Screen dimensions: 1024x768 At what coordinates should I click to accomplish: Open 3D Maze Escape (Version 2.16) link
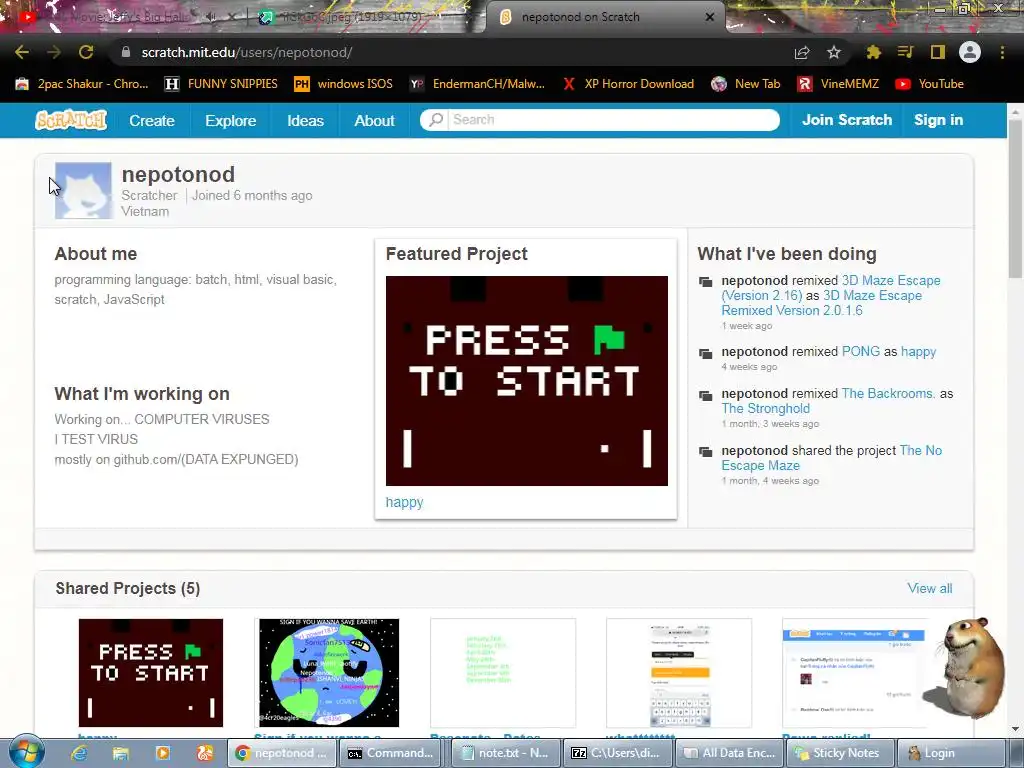[831, 288]
